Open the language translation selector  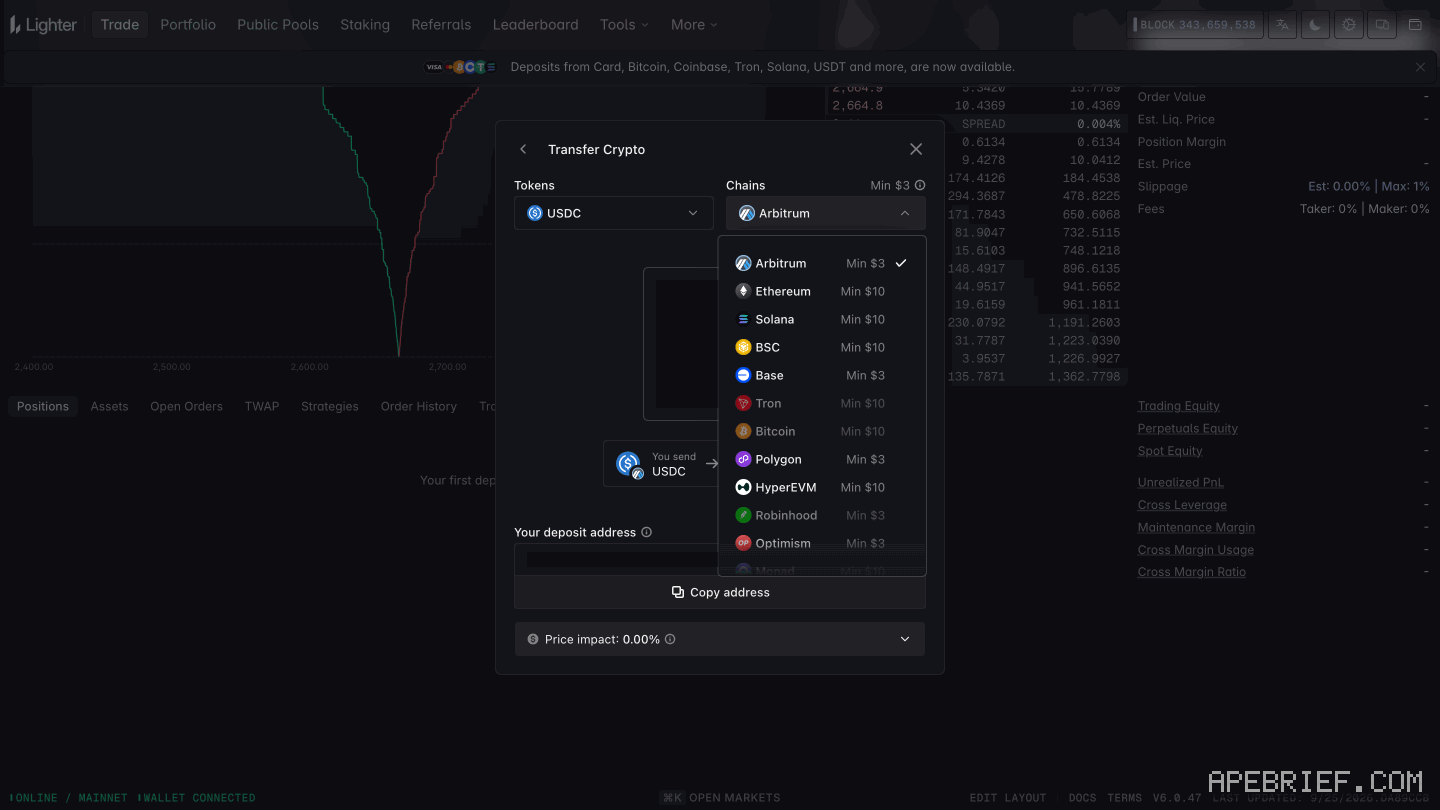pyautogui.click(x=1282, y=25)
